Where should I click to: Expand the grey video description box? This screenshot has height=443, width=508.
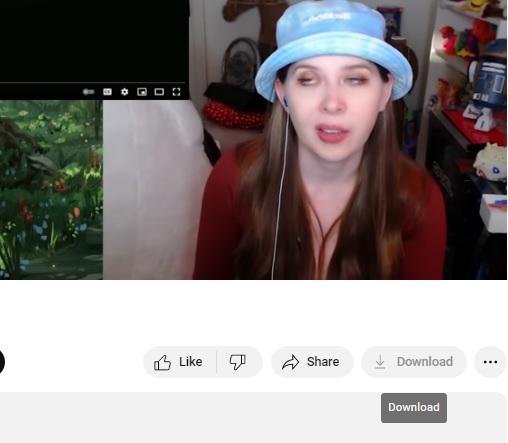[253, 417]
